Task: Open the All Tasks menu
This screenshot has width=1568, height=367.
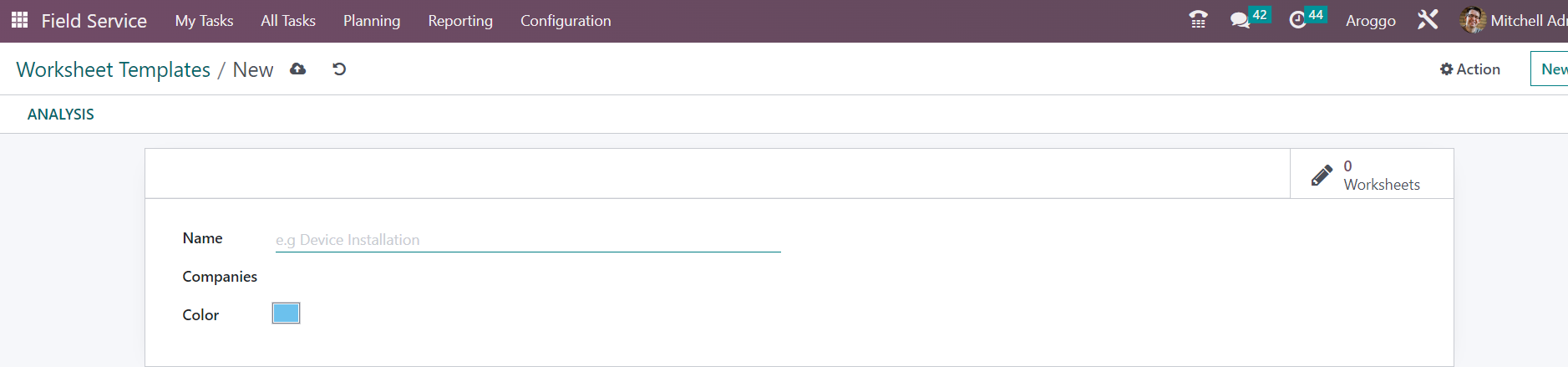Action: click(x=288, y=21)
